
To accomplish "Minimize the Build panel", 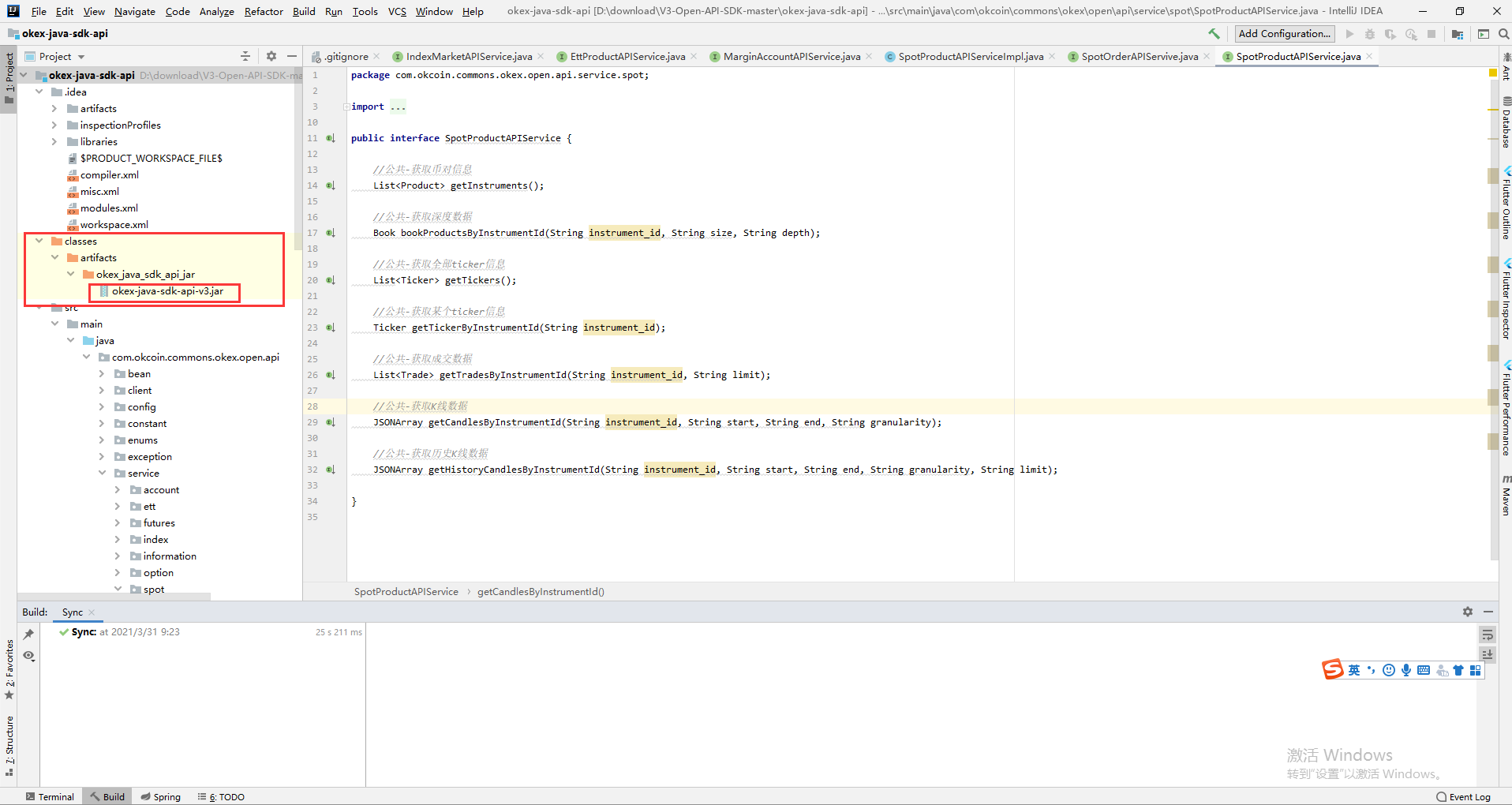I will click(1488, 612).
